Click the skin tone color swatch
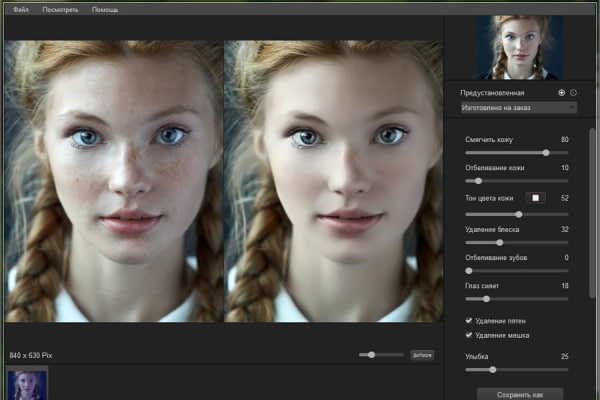This screenshot has width=600, height=400. [535, 198]
